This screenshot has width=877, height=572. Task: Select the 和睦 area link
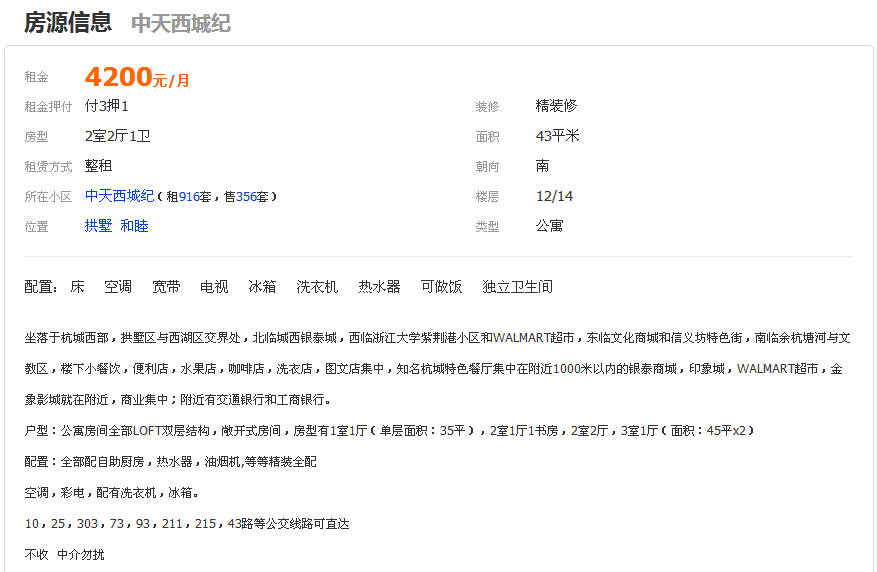point(134,226)
